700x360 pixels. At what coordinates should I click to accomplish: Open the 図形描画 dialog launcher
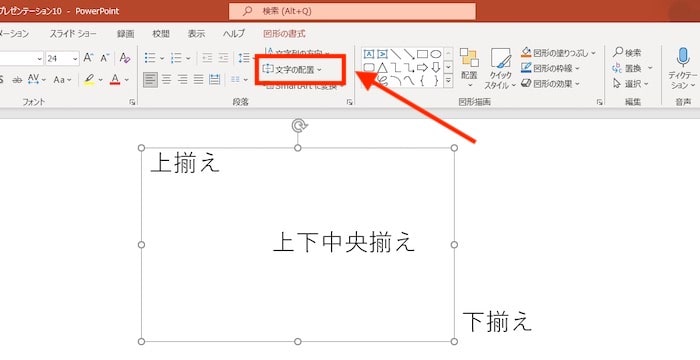[599, 102]
